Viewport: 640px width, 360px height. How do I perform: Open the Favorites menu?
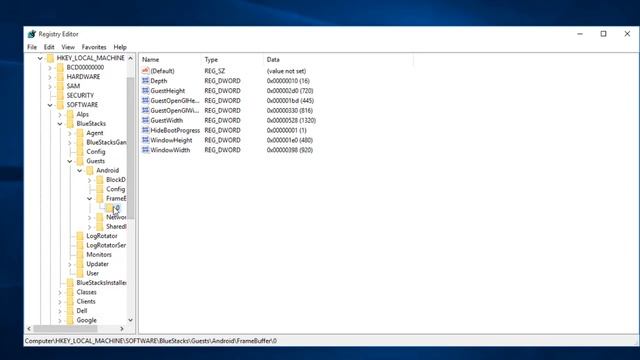pyautogui.click(x=94, y=47)
